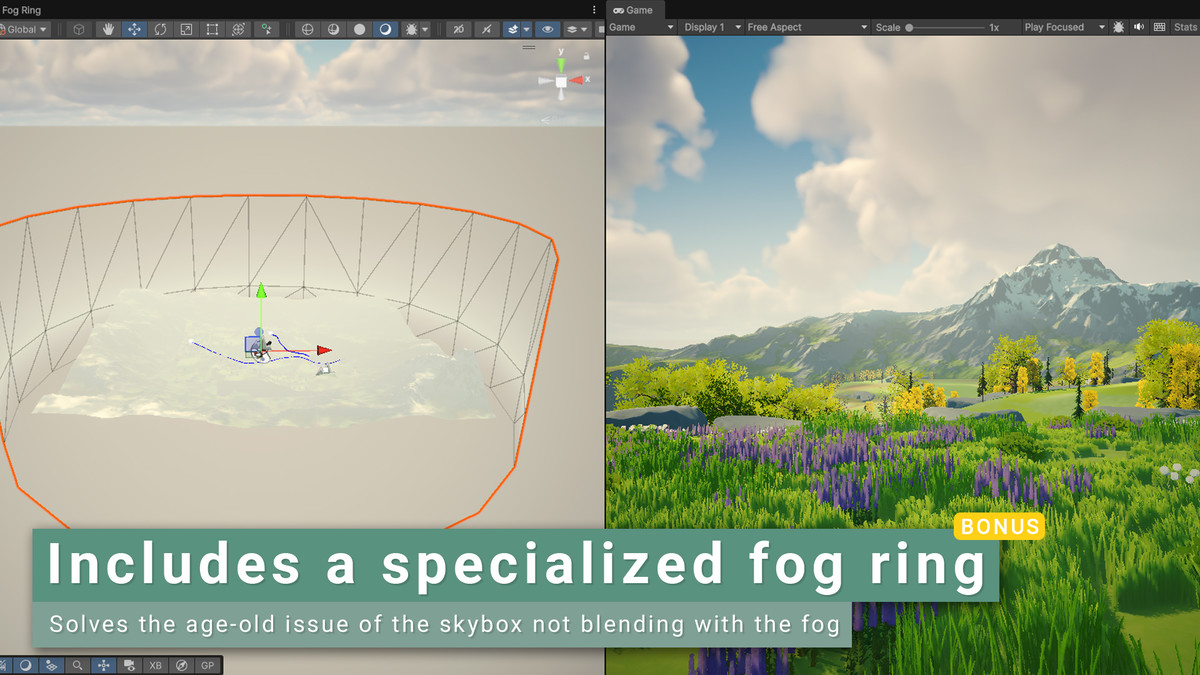Switch to the Game tab
Viewport: 1200px width, 675px height.
[633, 10]
